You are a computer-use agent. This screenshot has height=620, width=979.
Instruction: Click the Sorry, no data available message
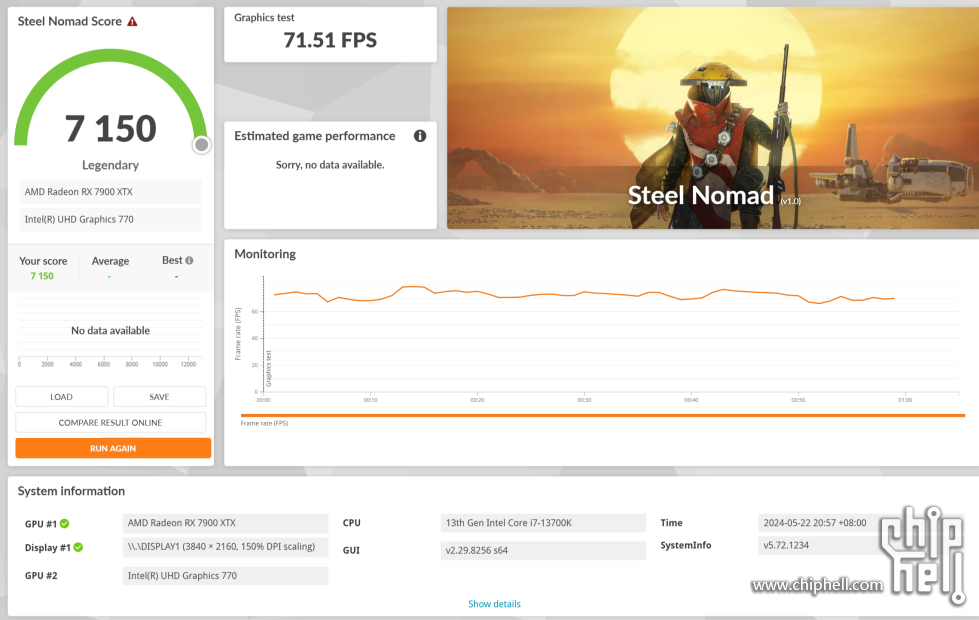point(330,165)
